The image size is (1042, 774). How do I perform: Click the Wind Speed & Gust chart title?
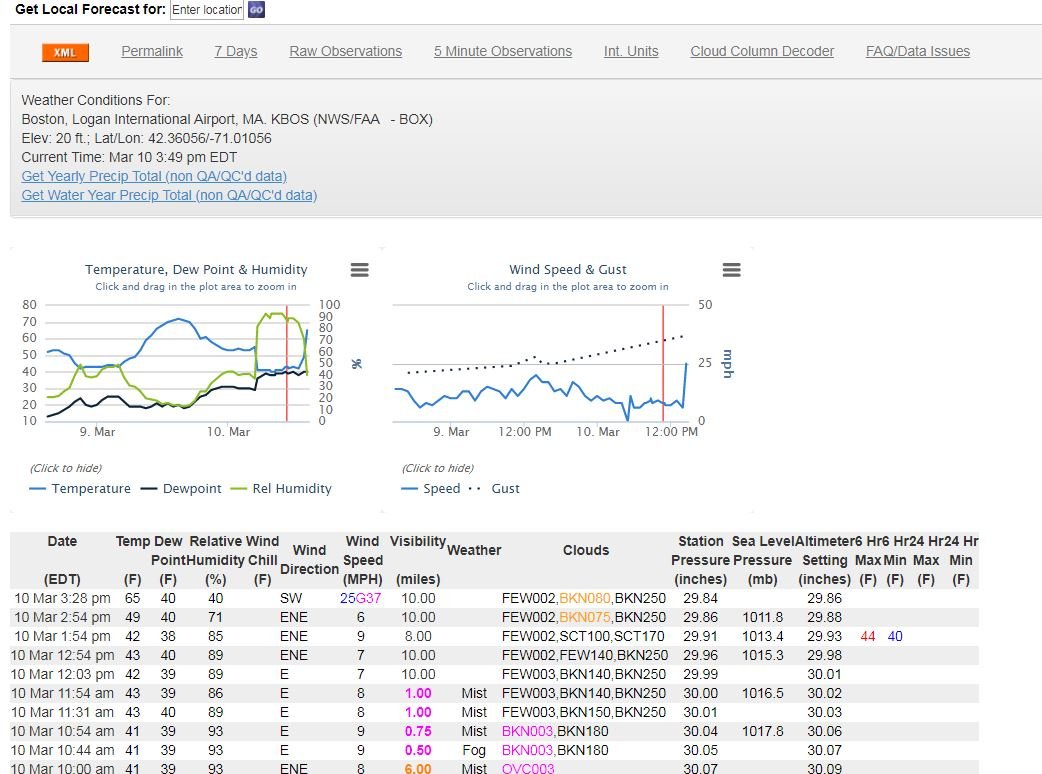tap(568, 270)
